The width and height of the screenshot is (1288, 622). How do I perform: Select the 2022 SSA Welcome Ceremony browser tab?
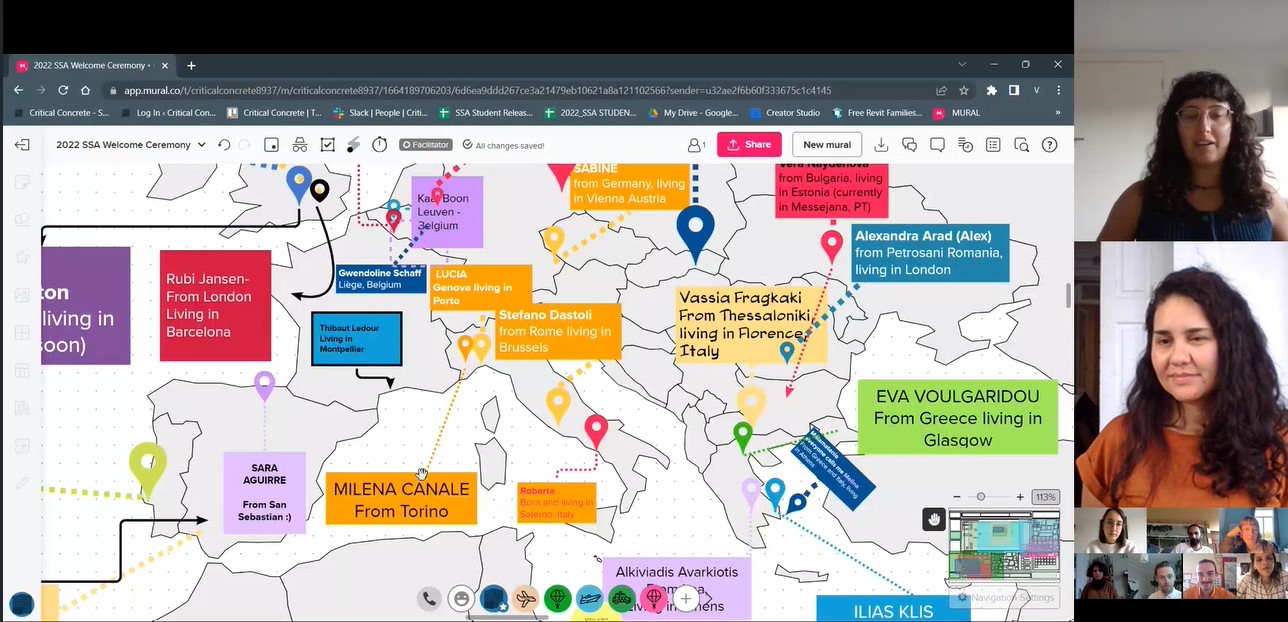pyautogui.click(x=90, y=65)
